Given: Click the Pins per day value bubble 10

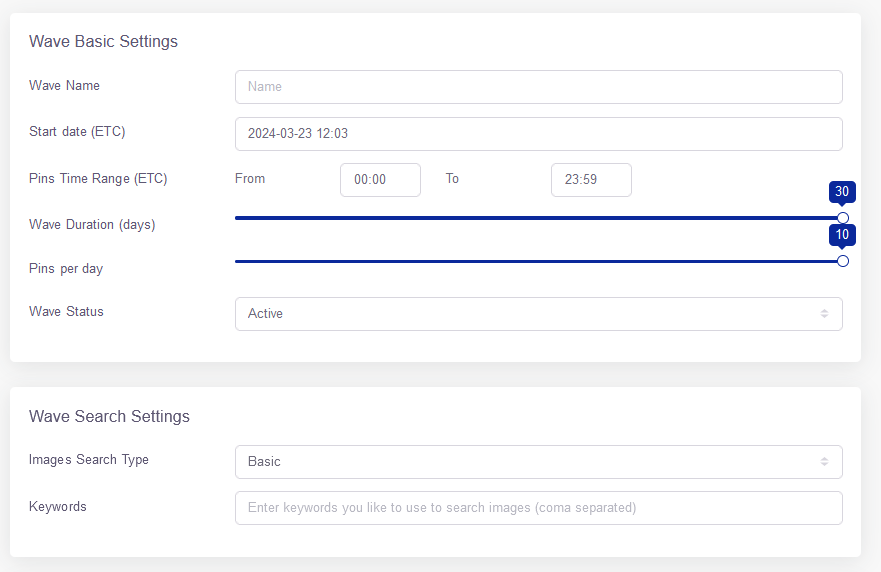Looking at the screenshot, I should click(842, 235).
